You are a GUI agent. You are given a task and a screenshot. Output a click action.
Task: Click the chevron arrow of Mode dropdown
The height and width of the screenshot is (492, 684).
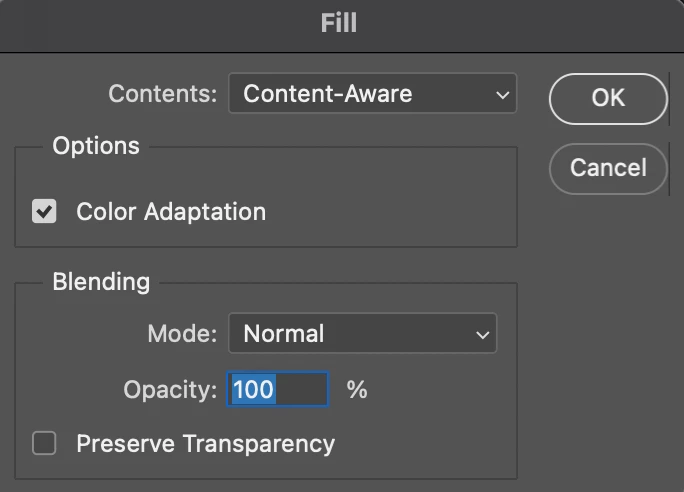pyautogui.click(x=483, y=335)
